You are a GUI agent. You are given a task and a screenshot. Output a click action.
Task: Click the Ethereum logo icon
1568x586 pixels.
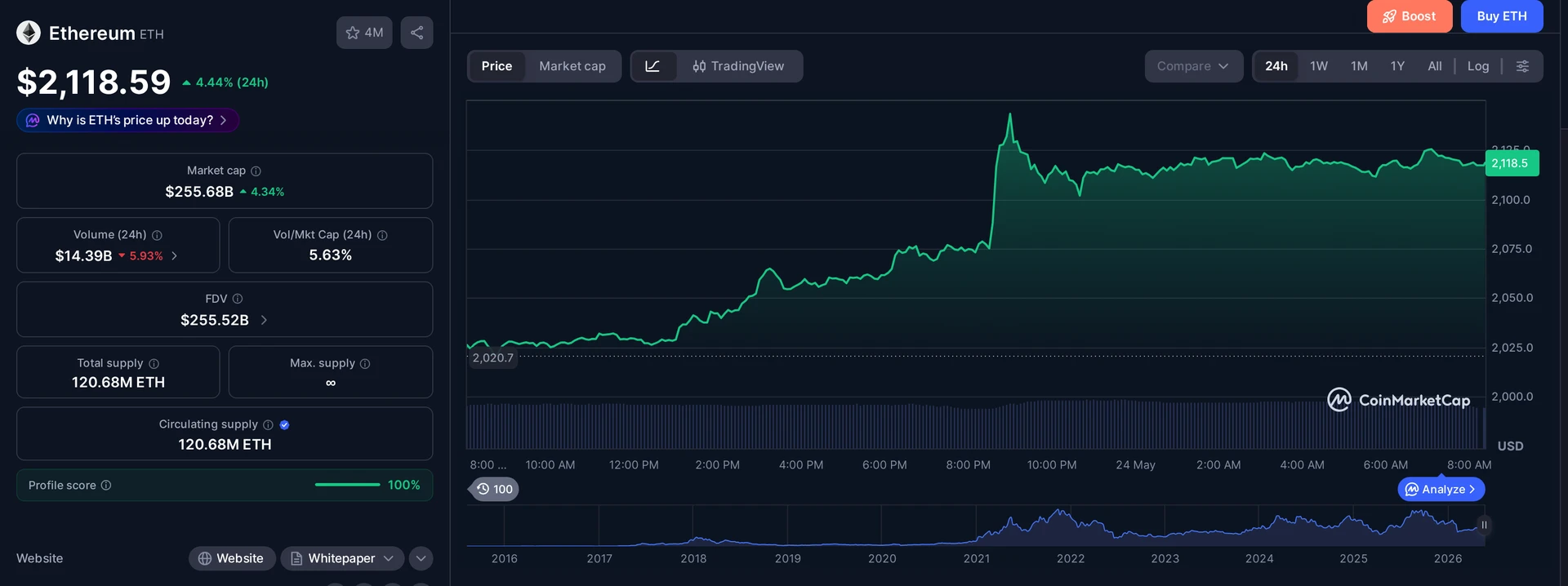click(29, 33)
